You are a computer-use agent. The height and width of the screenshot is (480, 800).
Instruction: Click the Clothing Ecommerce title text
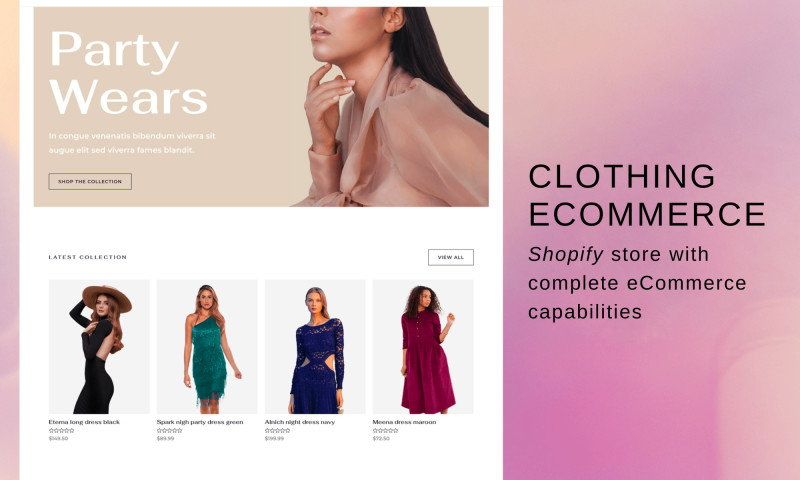[647, 195]
